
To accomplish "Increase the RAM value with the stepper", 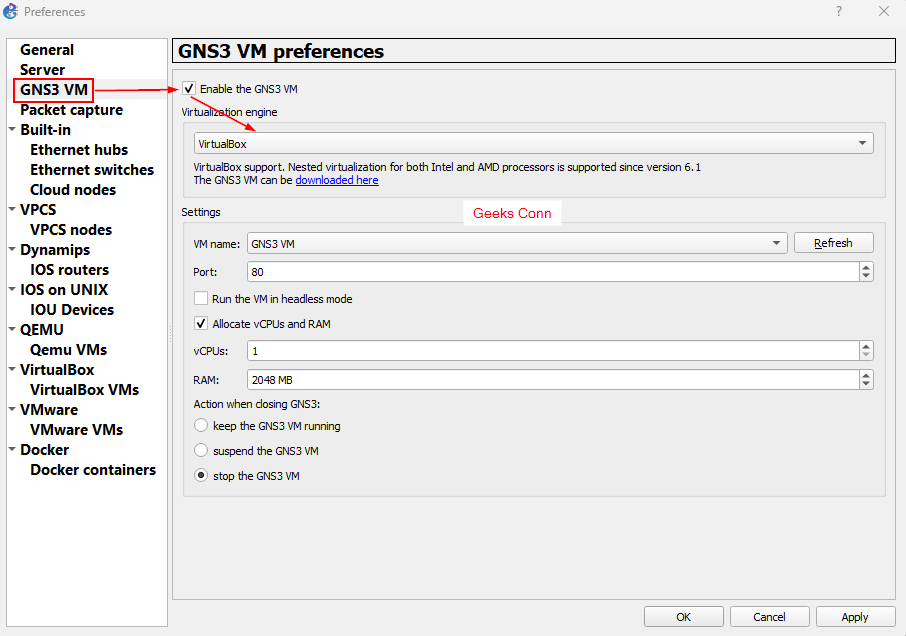I will point(865,375).
